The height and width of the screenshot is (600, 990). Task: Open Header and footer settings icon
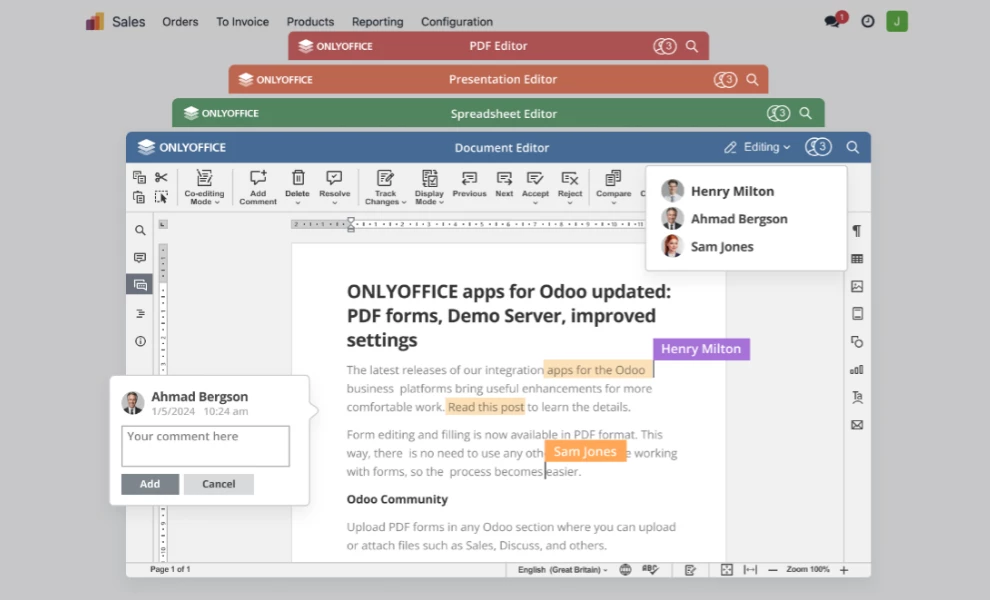click(x=857, y=314)
